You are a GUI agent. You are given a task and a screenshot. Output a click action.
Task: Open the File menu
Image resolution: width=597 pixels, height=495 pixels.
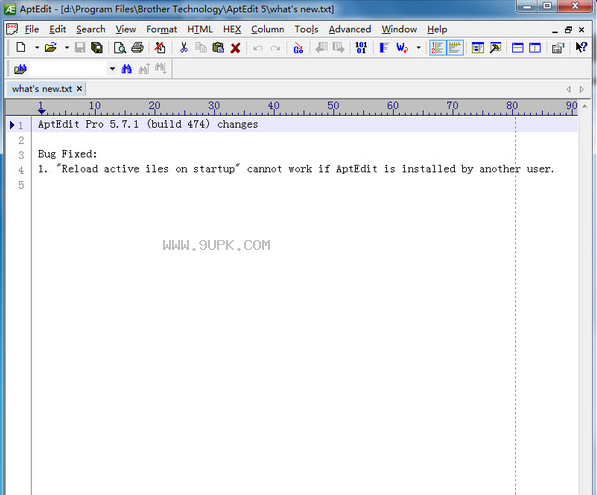pos(32,29)
